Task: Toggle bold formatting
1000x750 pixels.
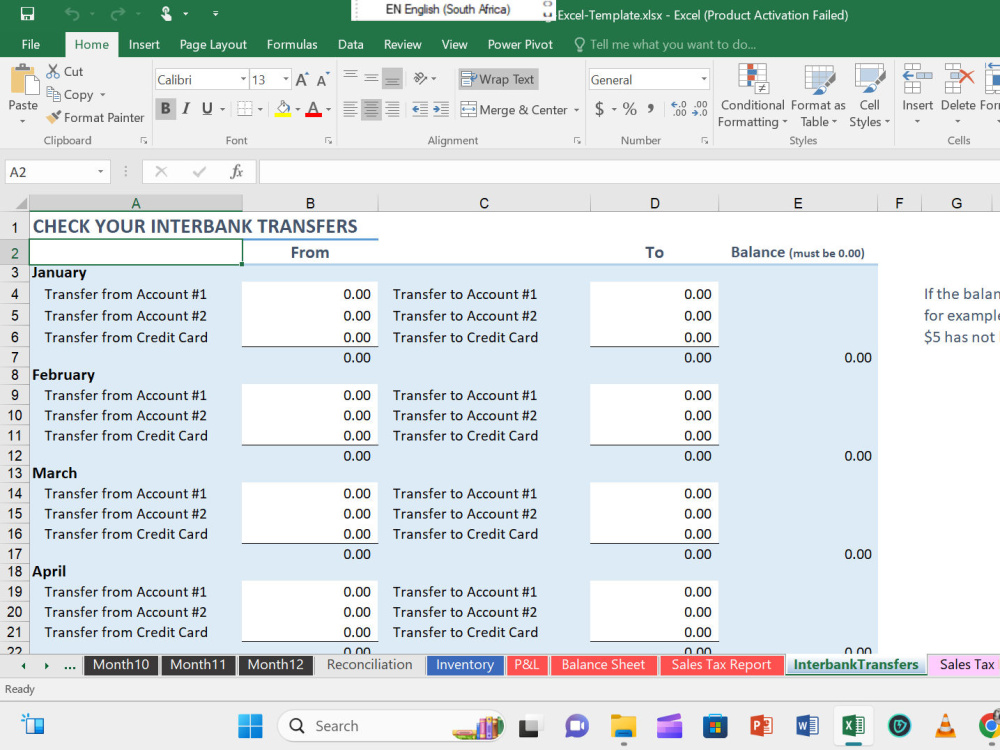Action: point(165,108)
